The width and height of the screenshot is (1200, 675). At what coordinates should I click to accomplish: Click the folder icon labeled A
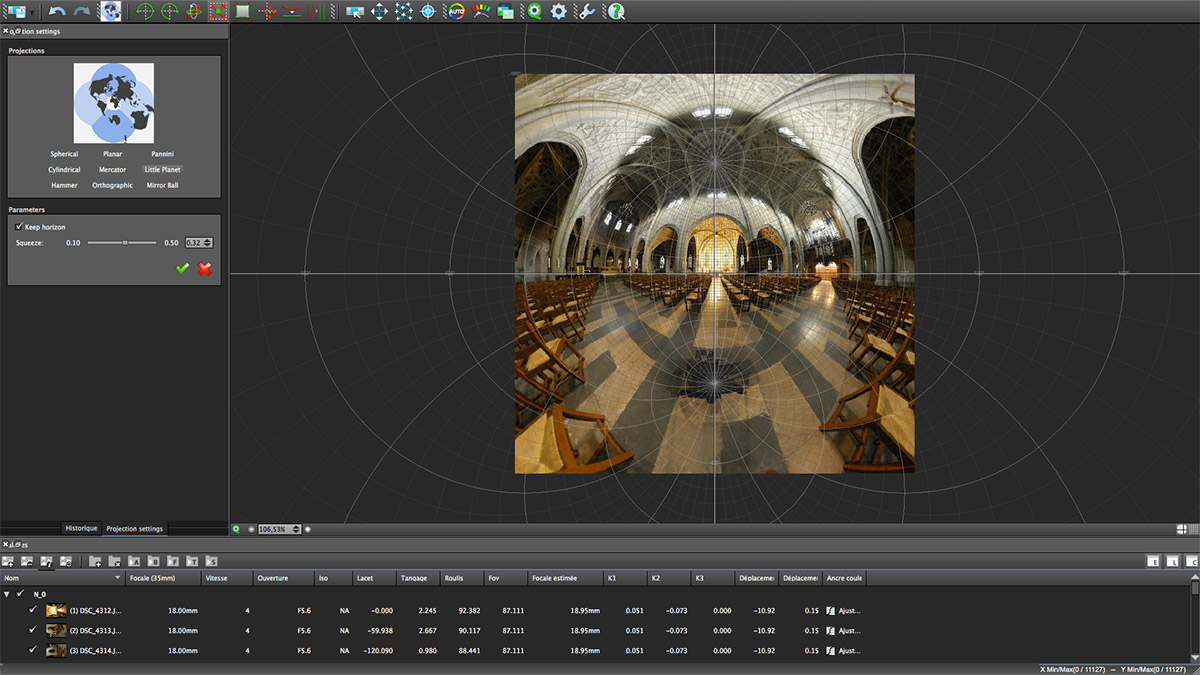(x=134, y=561)
